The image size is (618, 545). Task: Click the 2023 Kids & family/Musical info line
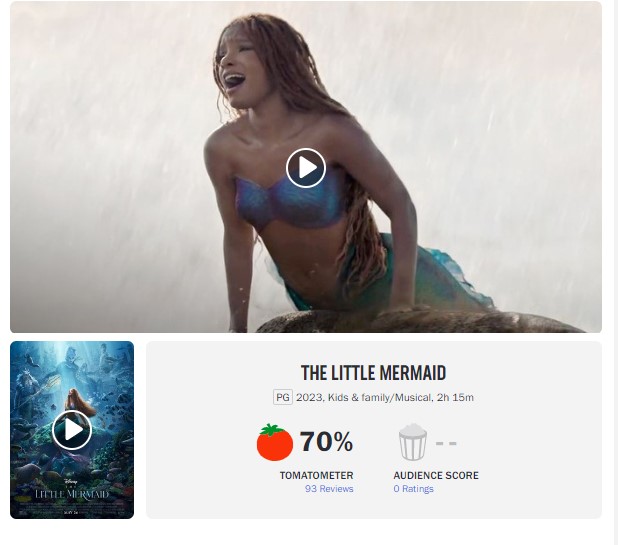385,397
